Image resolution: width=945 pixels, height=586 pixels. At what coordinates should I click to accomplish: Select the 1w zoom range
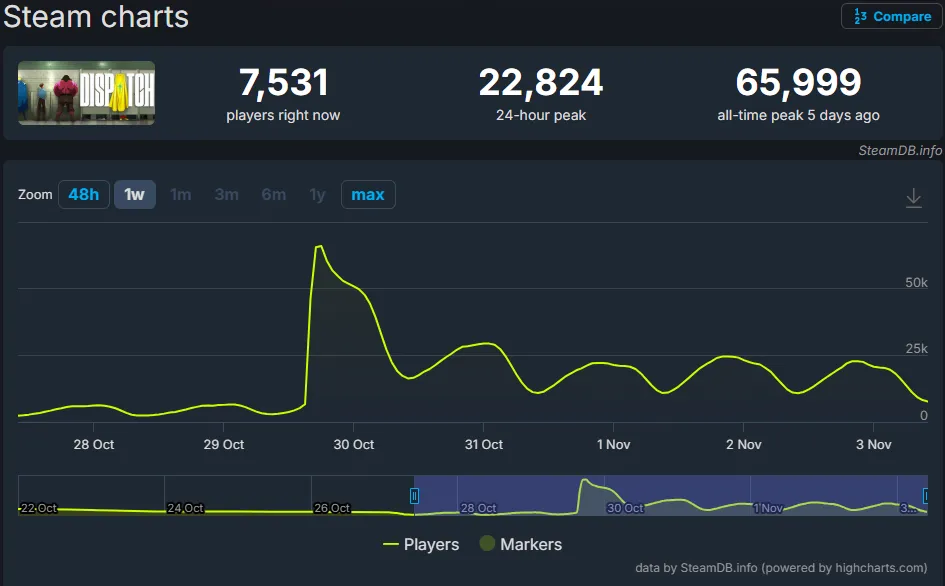[134, 194]
